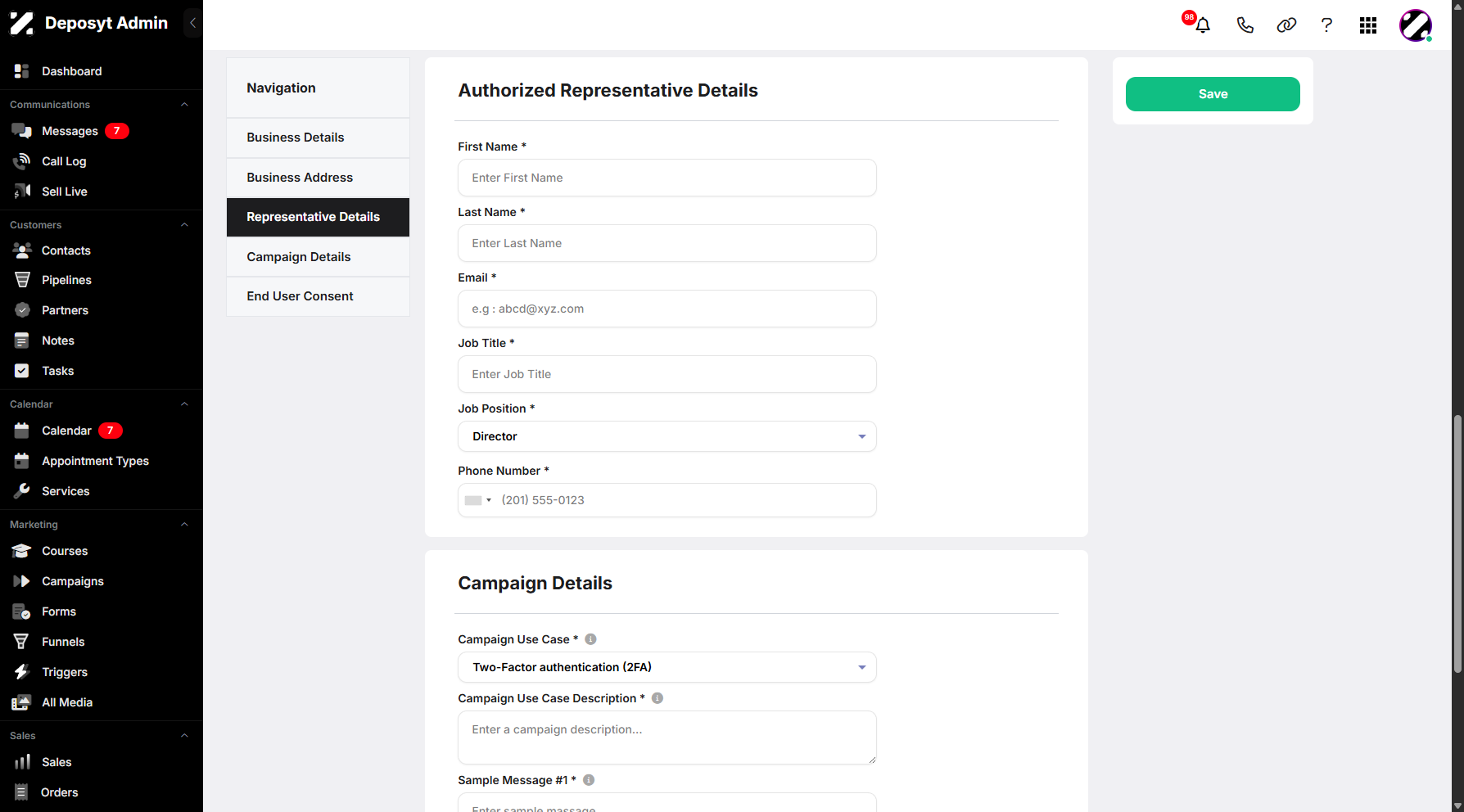The width and height of the screenshot is (1464, 812).
Task: Click the Dashboard sidebar icon
Action: [22, 71]
